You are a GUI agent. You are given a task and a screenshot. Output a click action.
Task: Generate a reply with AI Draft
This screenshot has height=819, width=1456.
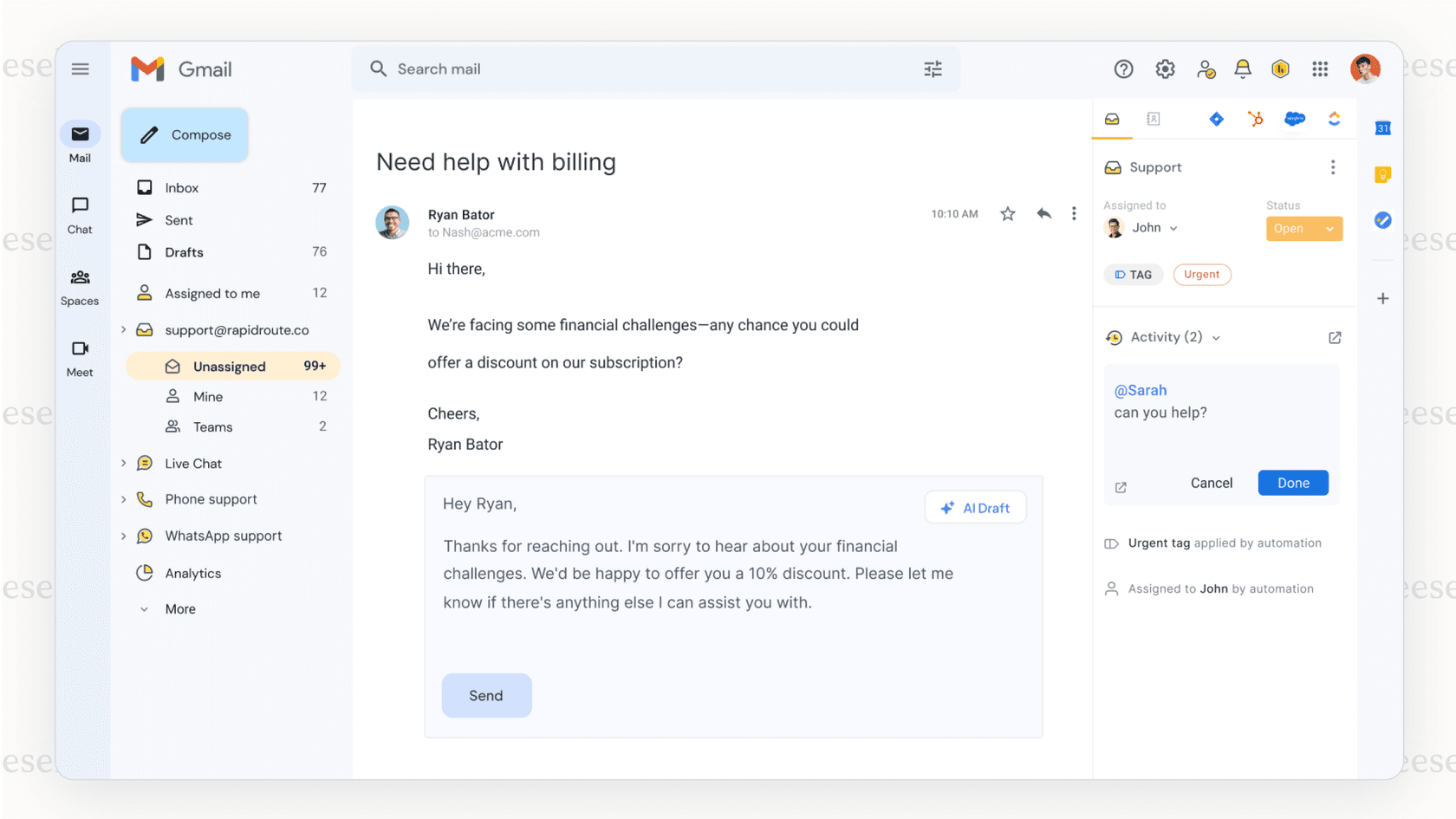pyautogui.click(x=975, y=507)
